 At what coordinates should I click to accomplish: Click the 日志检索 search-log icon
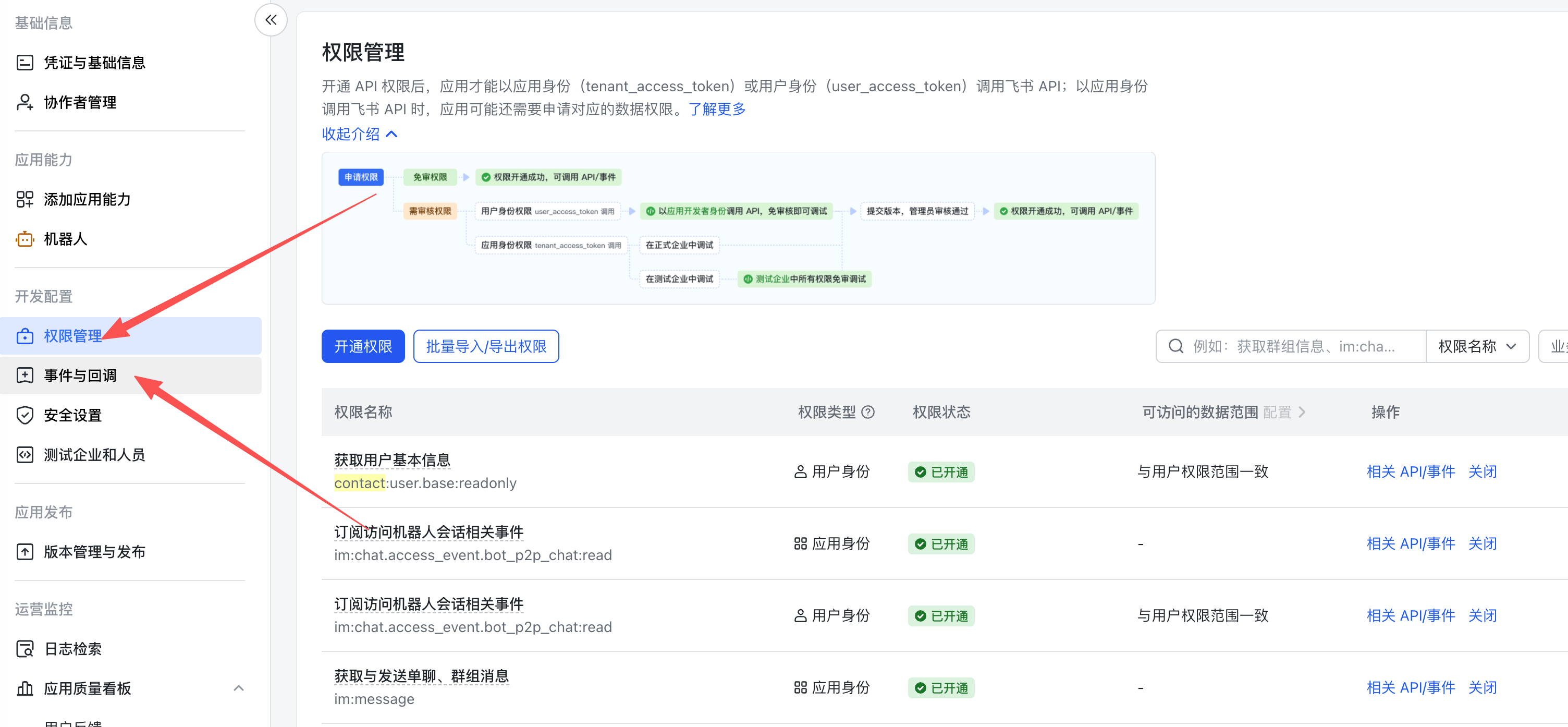25,648
